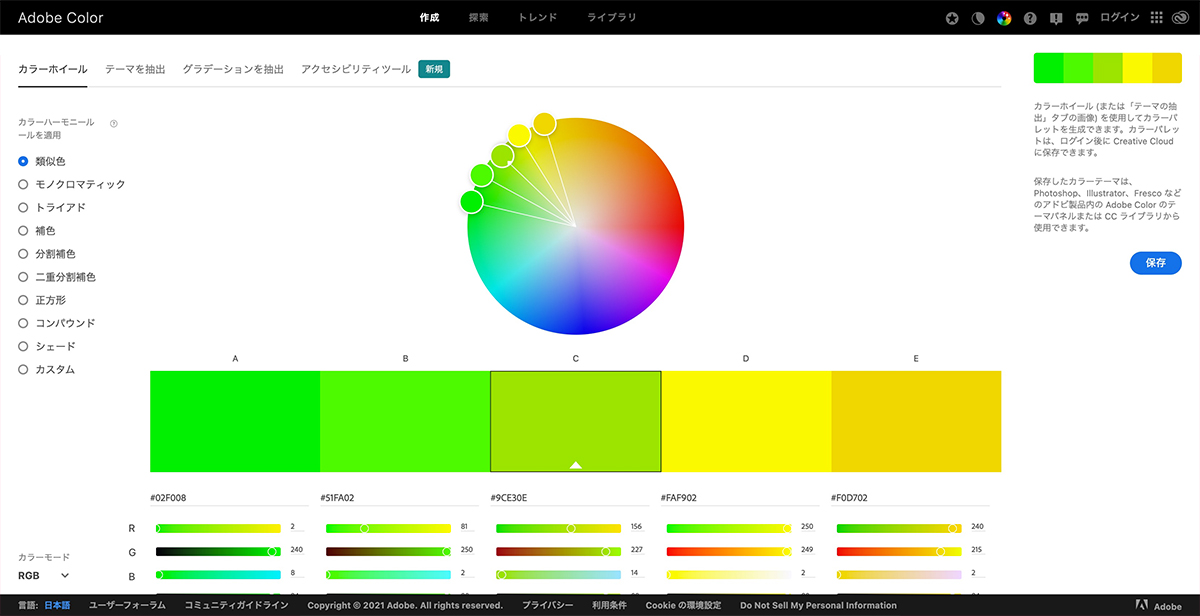
Task: Switch to the テーマを抽出 tab
Action: (x=135, y=70)
